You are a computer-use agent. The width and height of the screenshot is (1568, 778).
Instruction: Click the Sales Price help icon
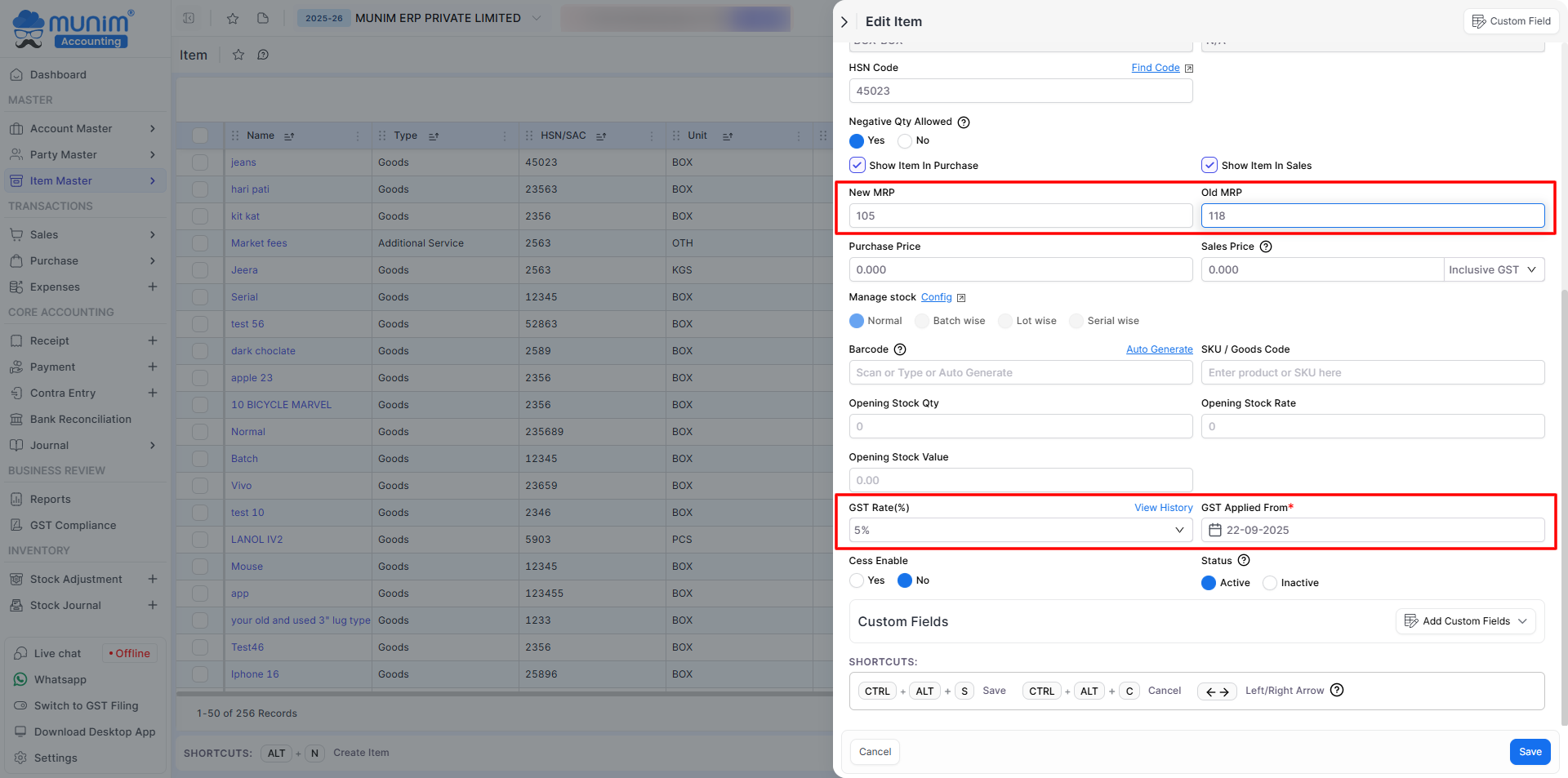point(1266,247)
